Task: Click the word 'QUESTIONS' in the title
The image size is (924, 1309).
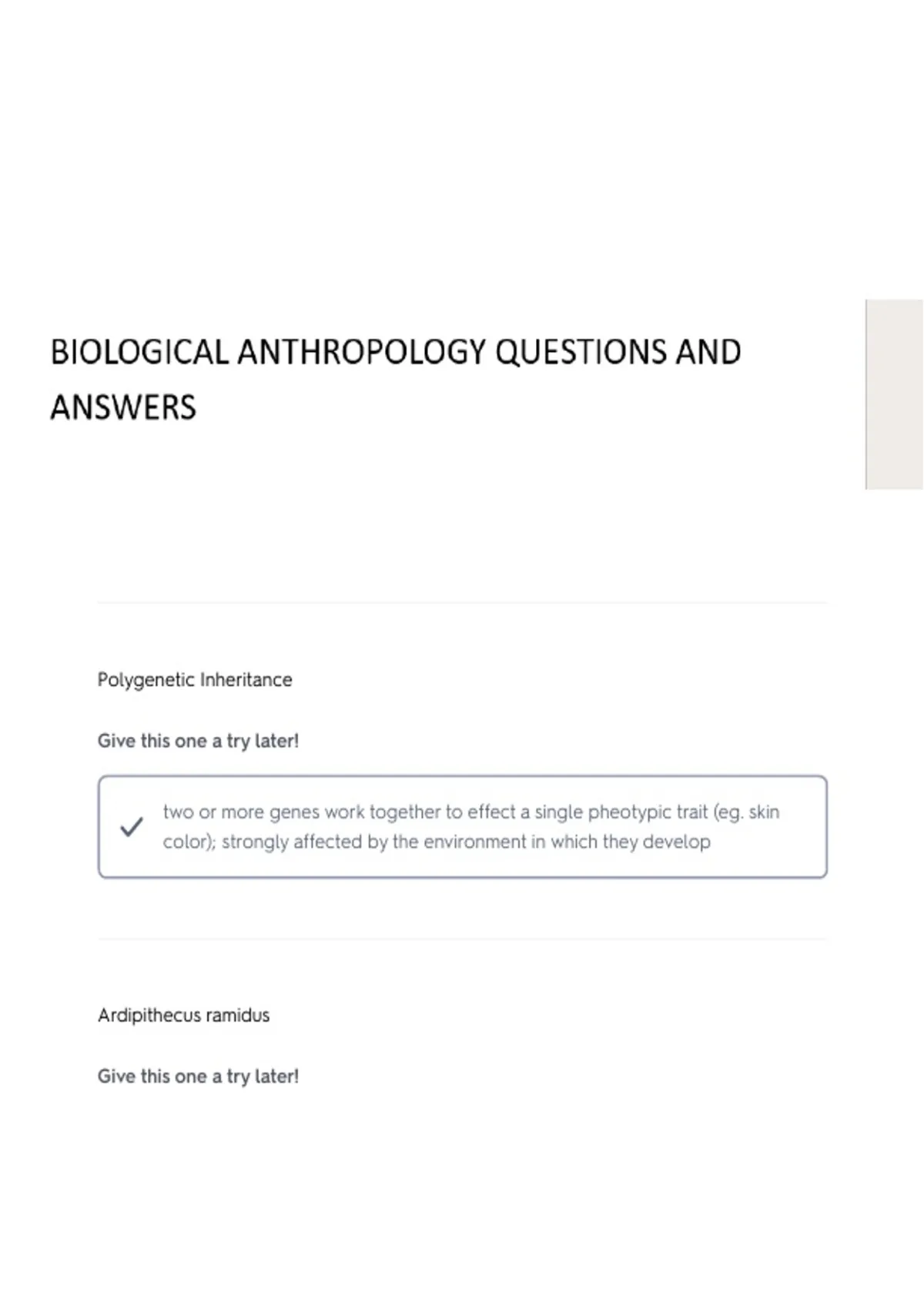Action: [x=581, y=352]
